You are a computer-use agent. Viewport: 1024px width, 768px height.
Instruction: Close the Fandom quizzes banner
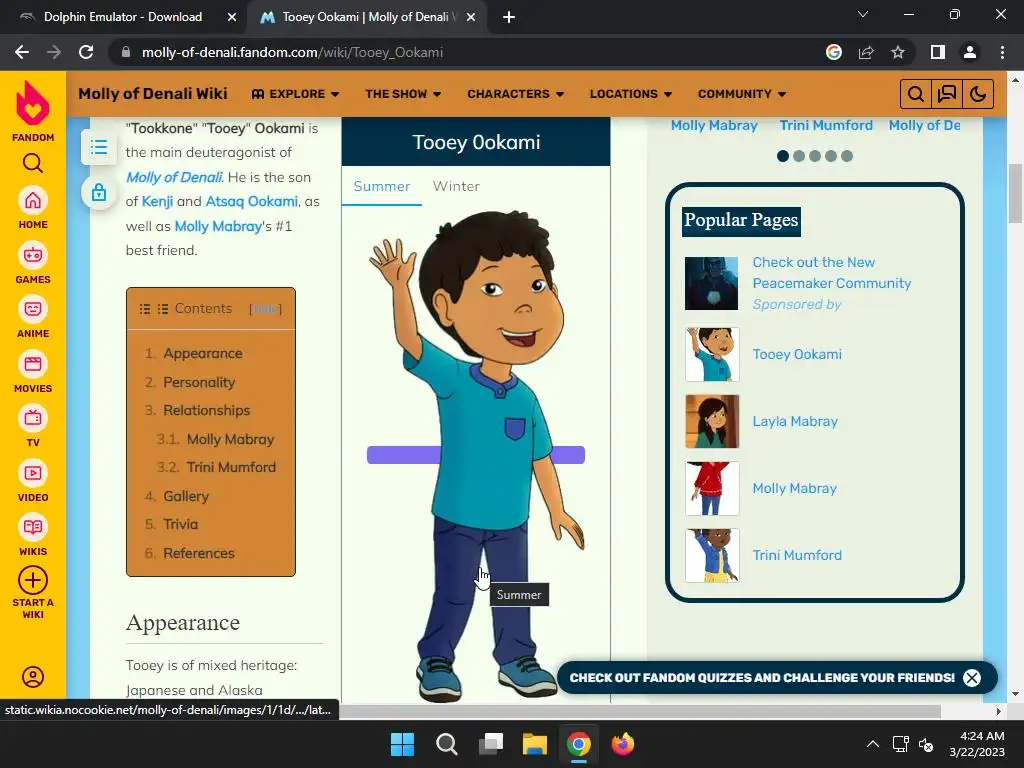coord(972,678)
